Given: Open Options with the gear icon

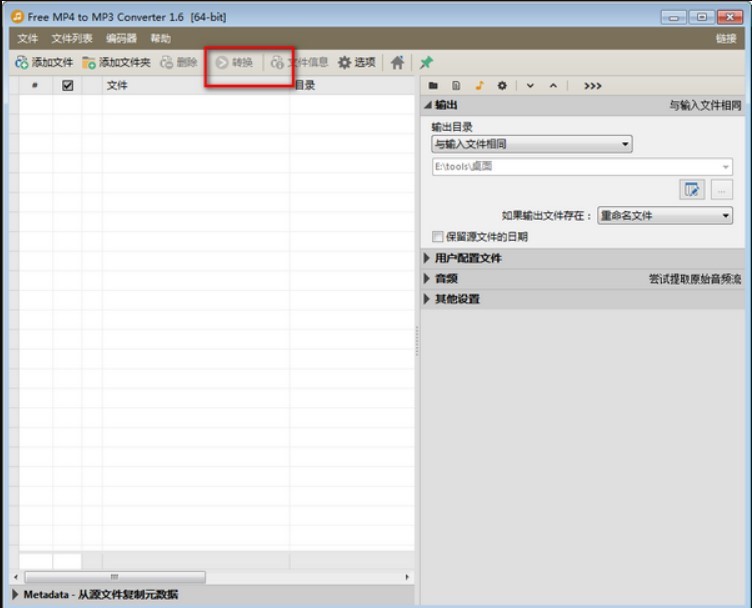Looking at the screenshot, I should [357, 62].
